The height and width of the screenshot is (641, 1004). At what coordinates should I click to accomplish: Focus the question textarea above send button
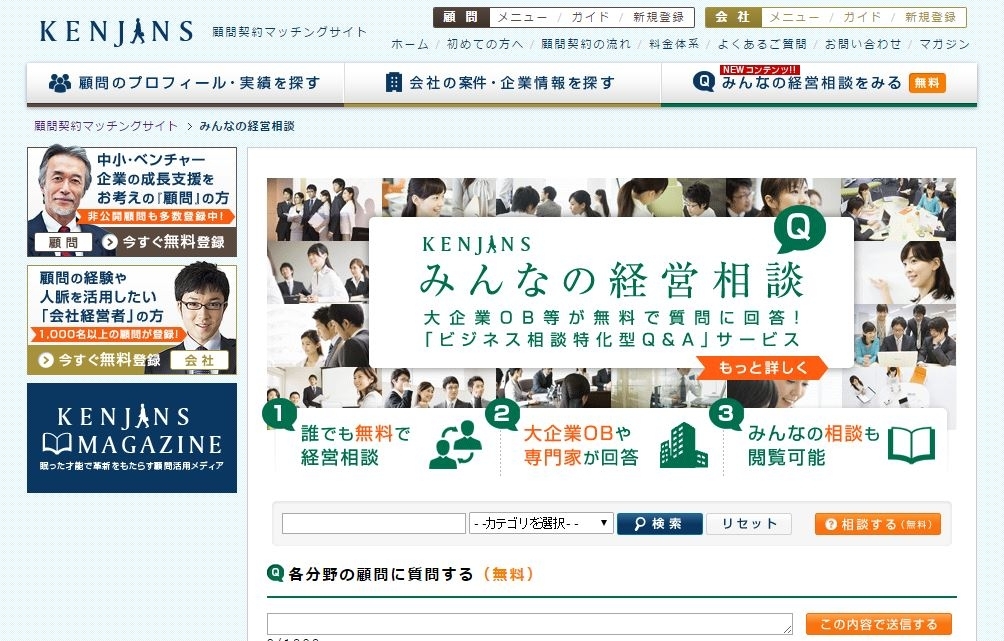point(530,624)
